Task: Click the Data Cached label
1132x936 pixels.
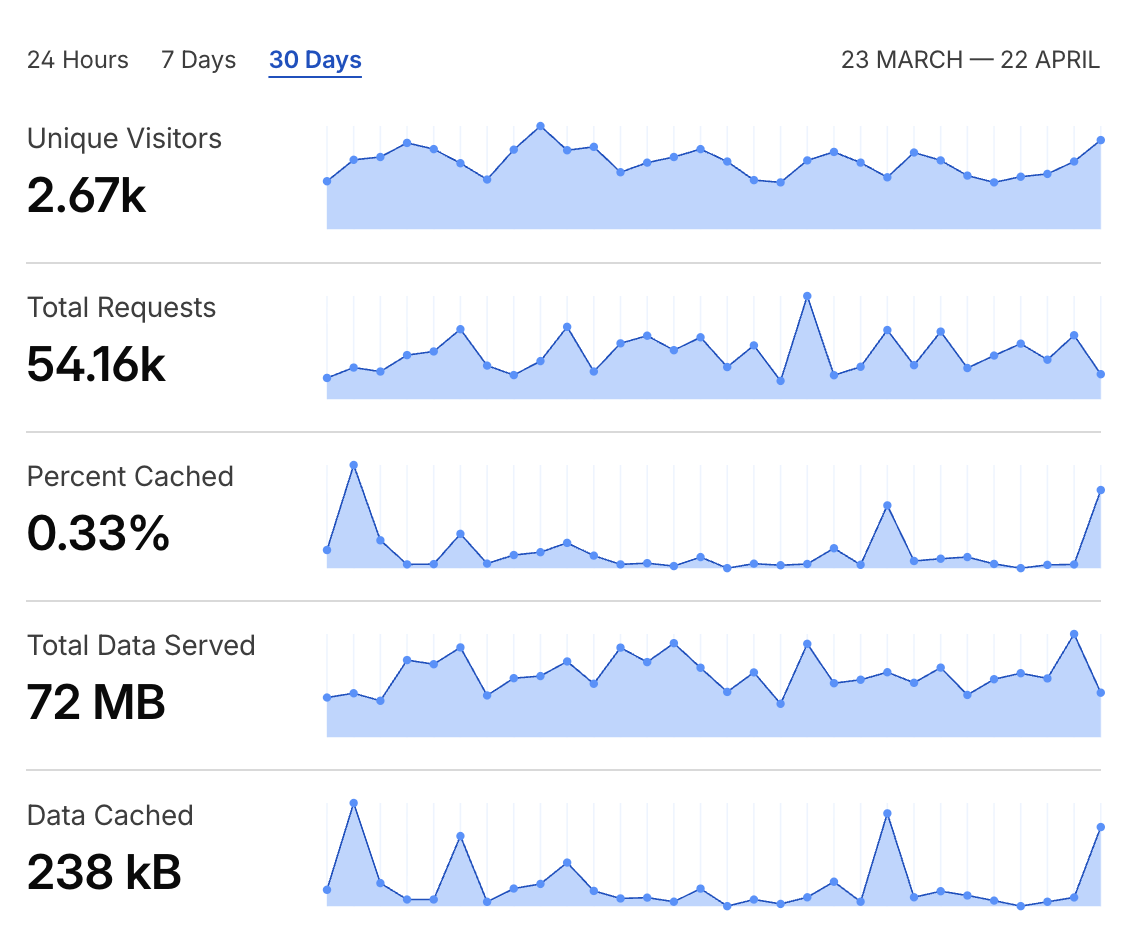Action: (x=110, y=815)
